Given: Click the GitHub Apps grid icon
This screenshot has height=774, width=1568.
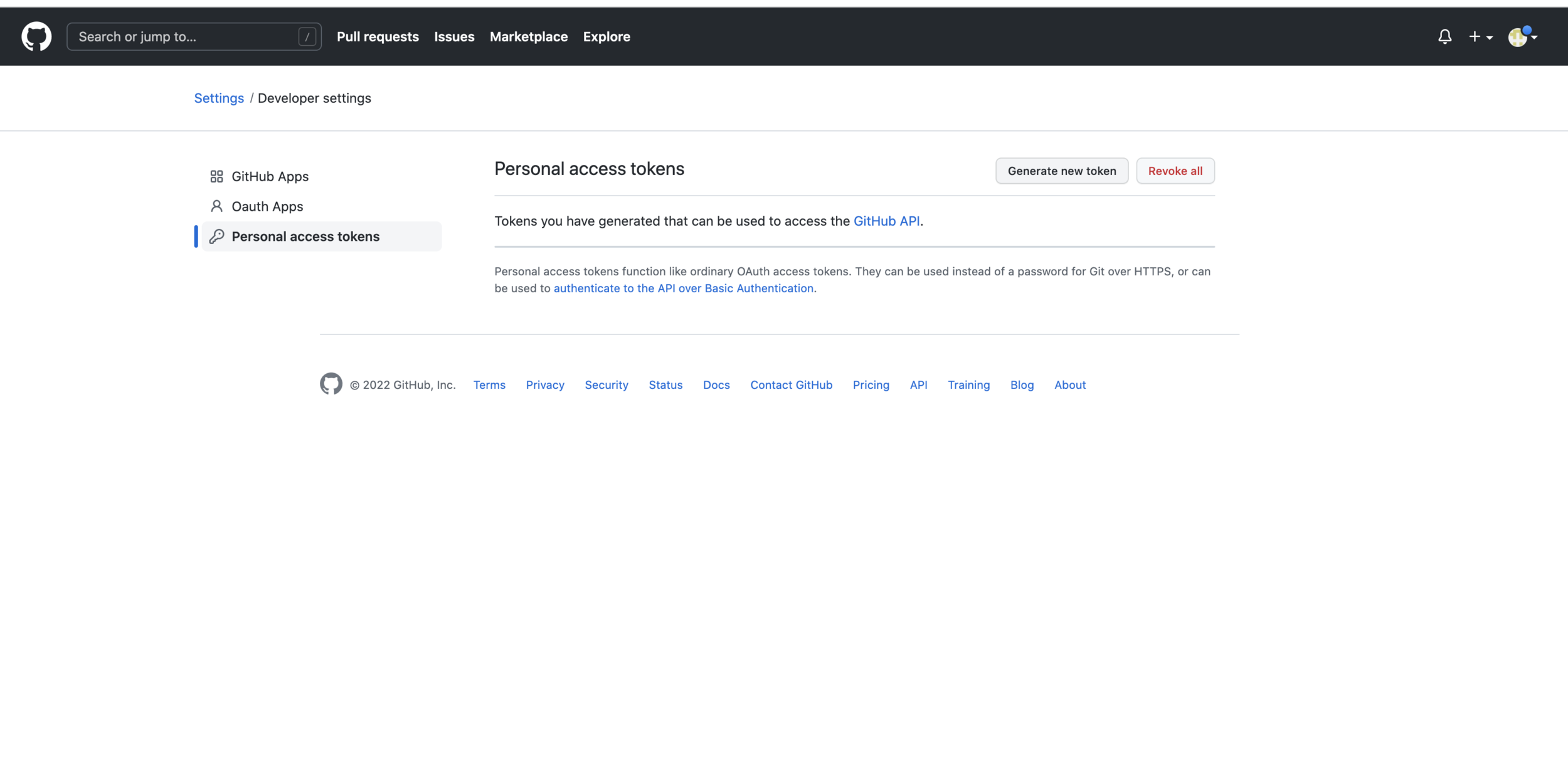Looking at the screenshot, I should coord(216,176).
